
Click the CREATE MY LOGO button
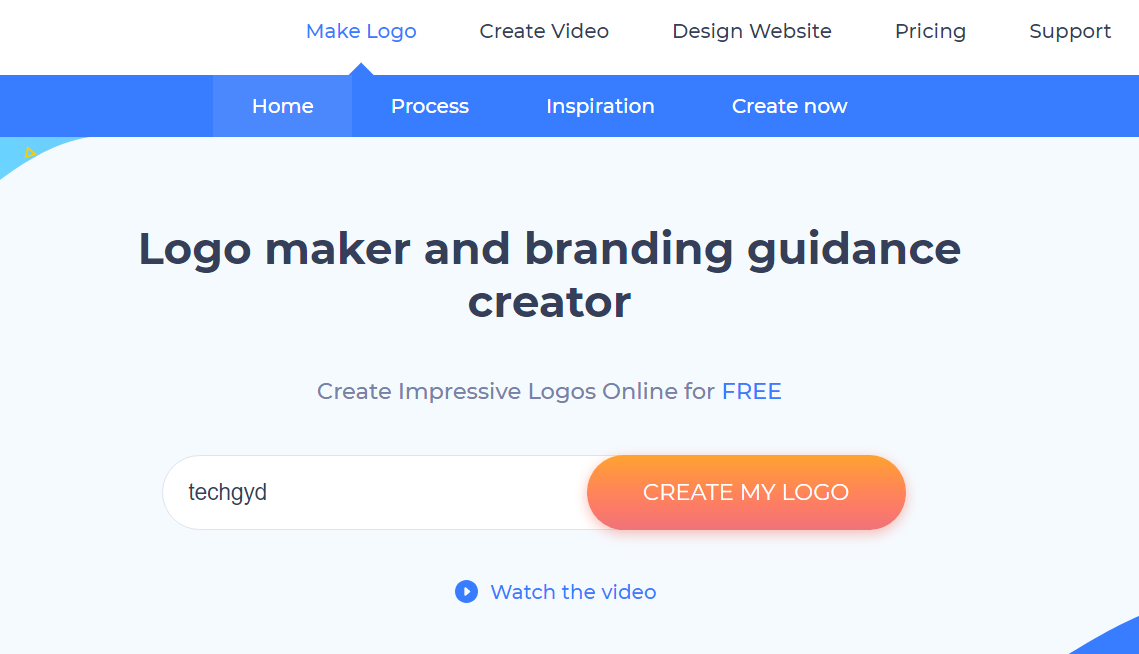[x=746, y=492]
